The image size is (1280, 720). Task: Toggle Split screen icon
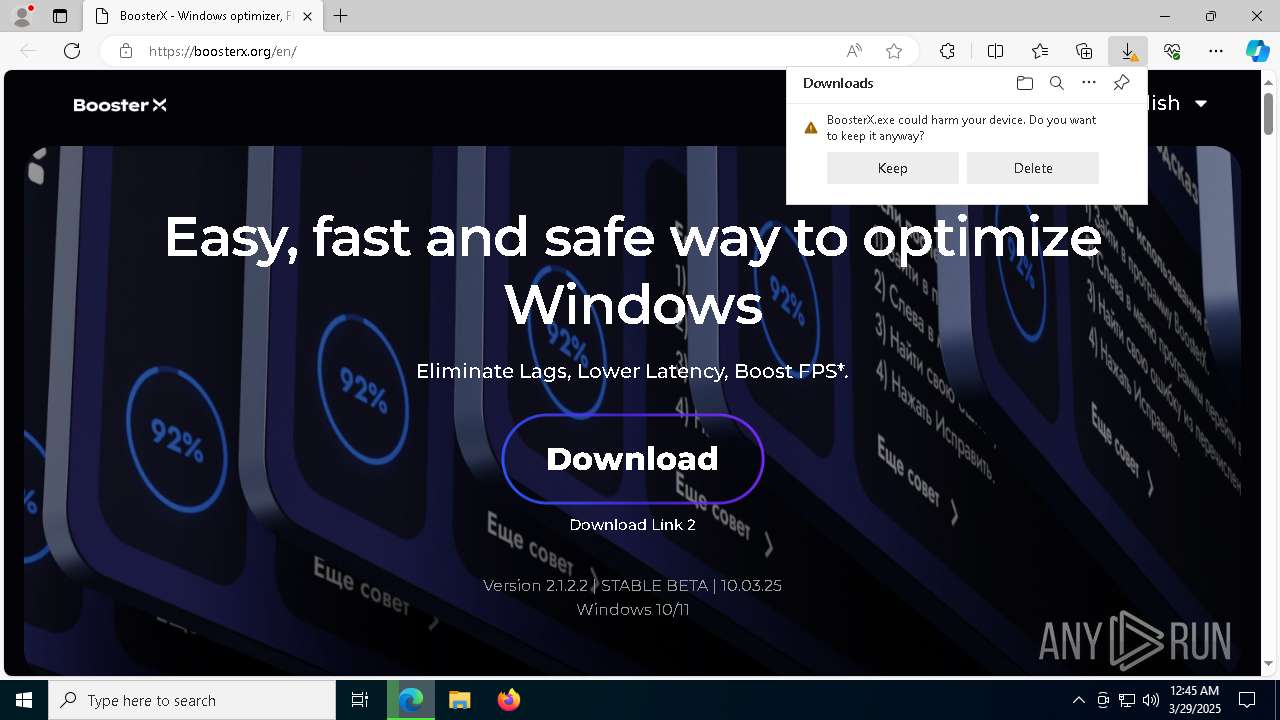(x=996, y=51)
